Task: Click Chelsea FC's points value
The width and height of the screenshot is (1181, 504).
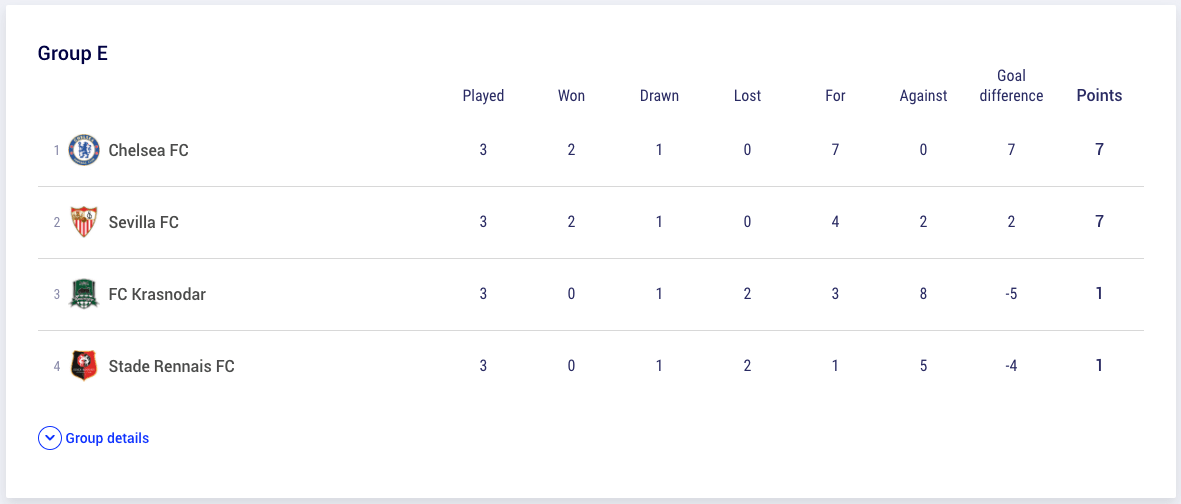Action: (x=1100, y=150)
